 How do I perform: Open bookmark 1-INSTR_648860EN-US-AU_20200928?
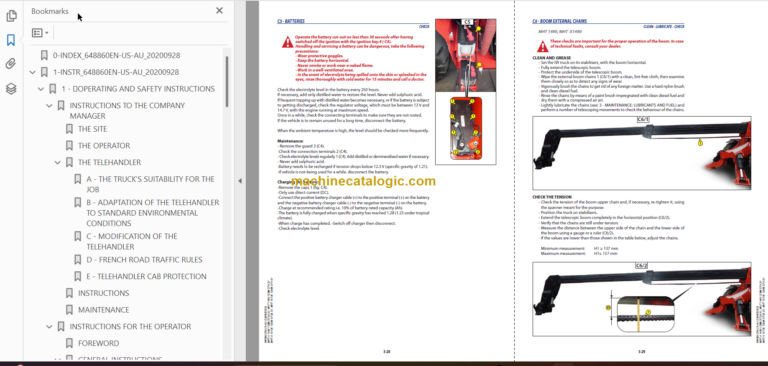116,72
